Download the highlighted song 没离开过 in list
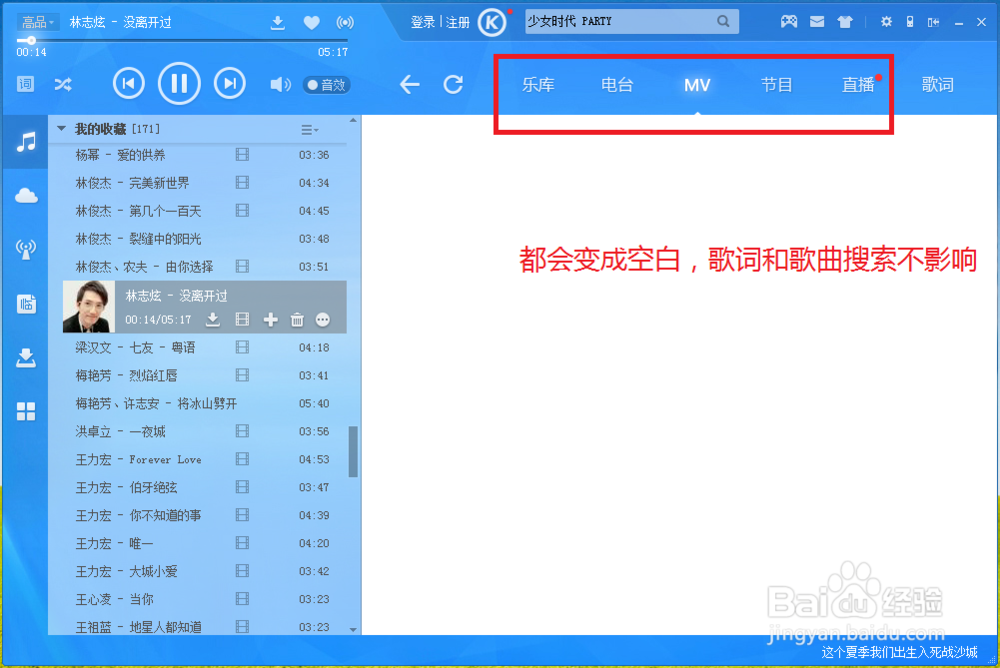1000x668 pixels. [x=213, y=319]
